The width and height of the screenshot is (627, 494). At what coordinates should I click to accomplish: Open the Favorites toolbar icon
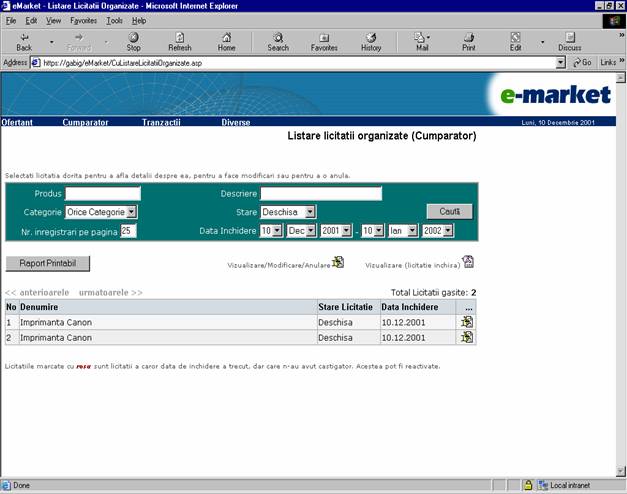point(324,38)
